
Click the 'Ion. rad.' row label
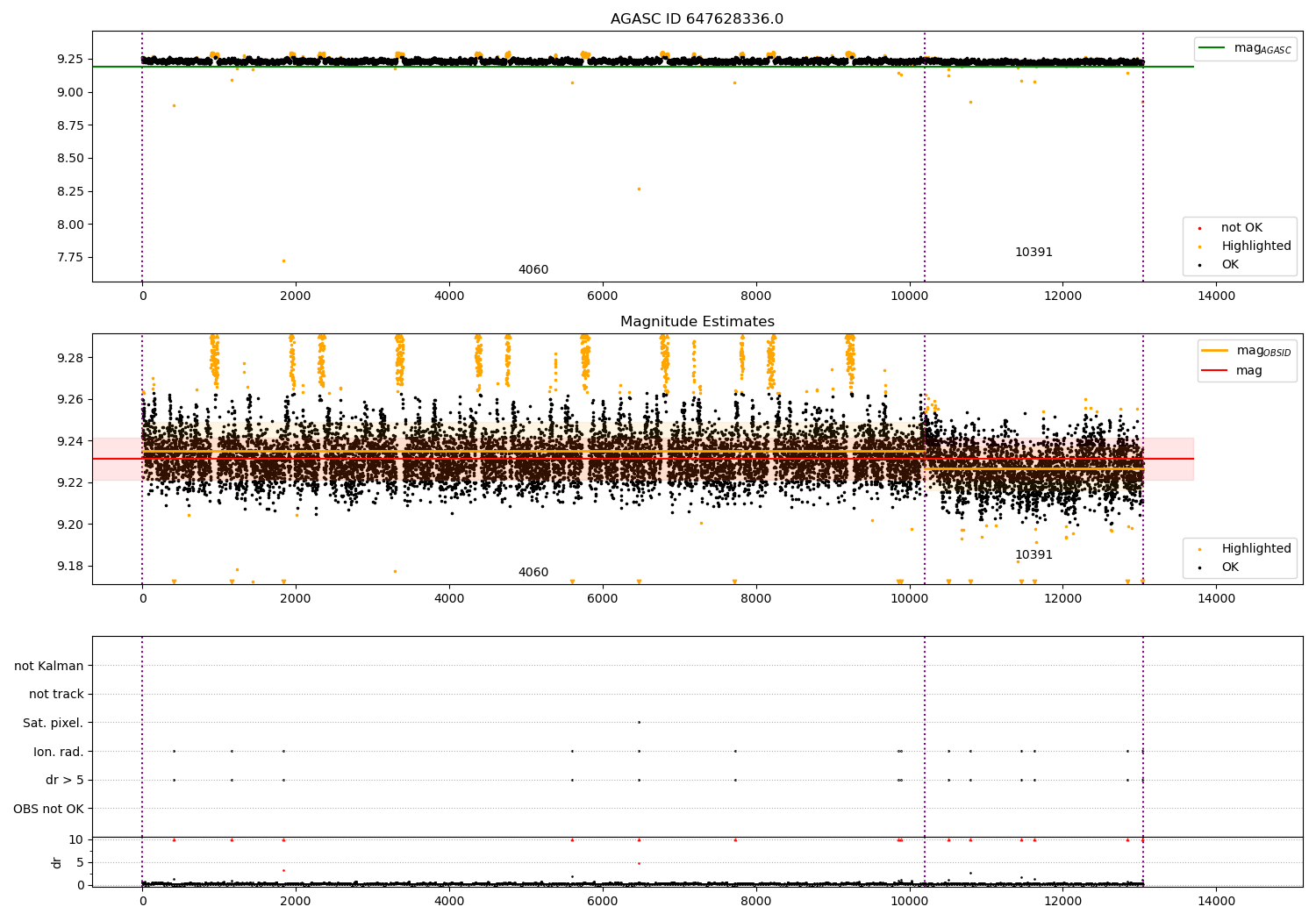tap(59, 752)
